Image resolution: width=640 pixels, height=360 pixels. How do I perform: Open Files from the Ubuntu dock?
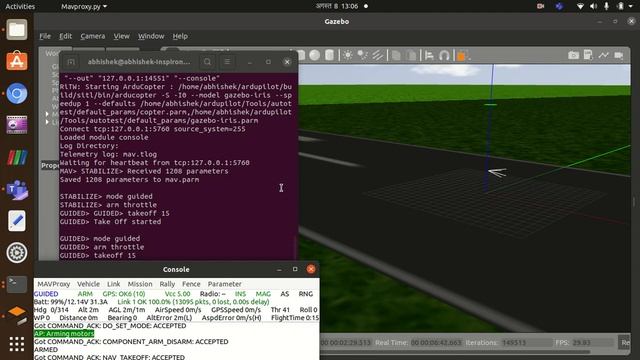(x=17, y=29)
